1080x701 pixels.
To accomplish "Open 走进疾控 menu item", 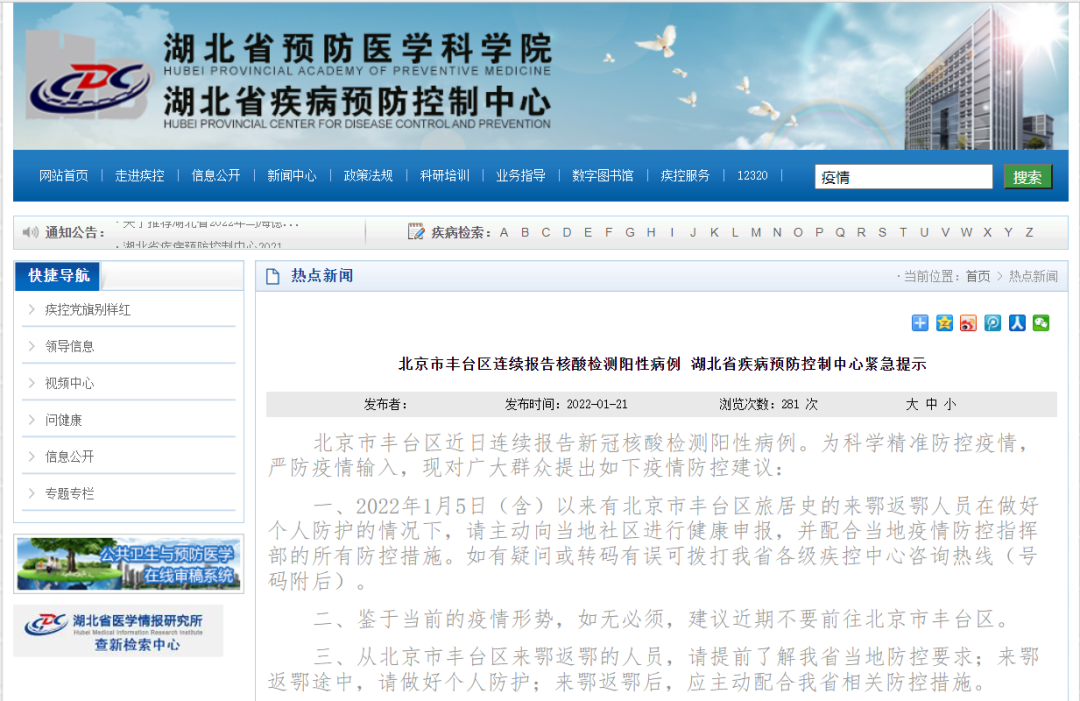I will pos(140,176).
